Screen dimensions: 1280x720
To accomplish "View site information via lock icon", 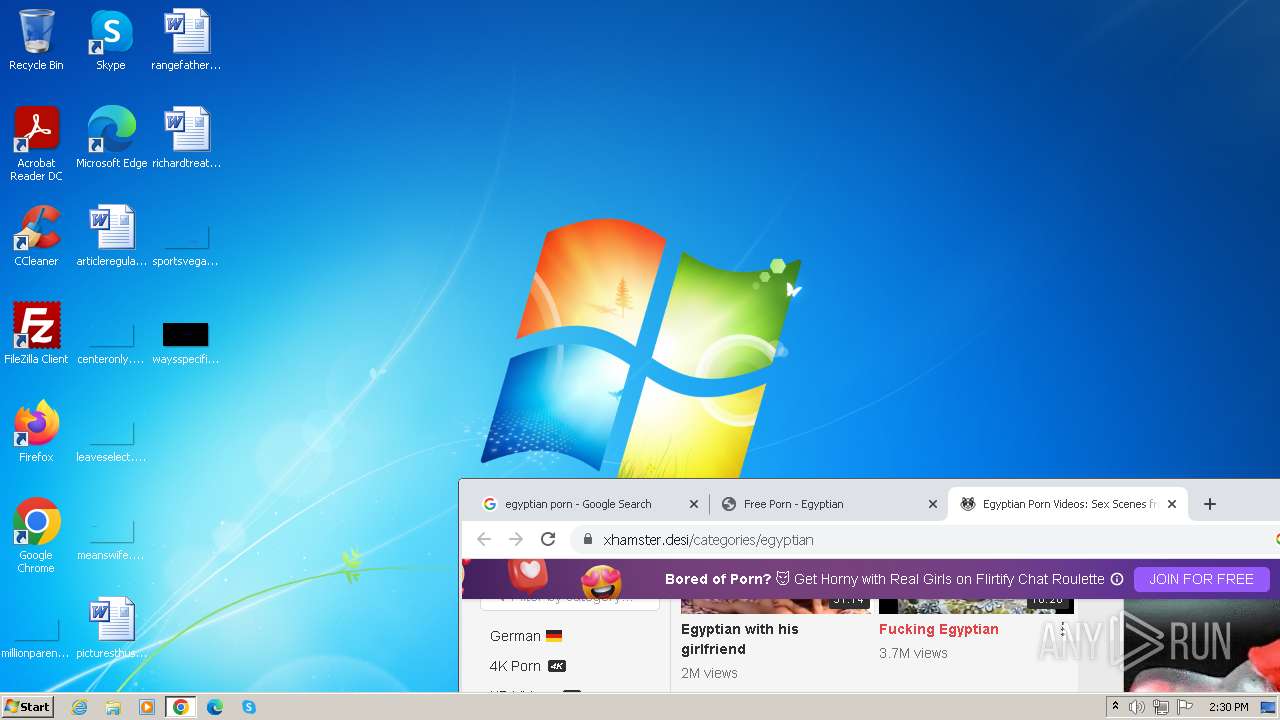I will click(x=588, y=539).
